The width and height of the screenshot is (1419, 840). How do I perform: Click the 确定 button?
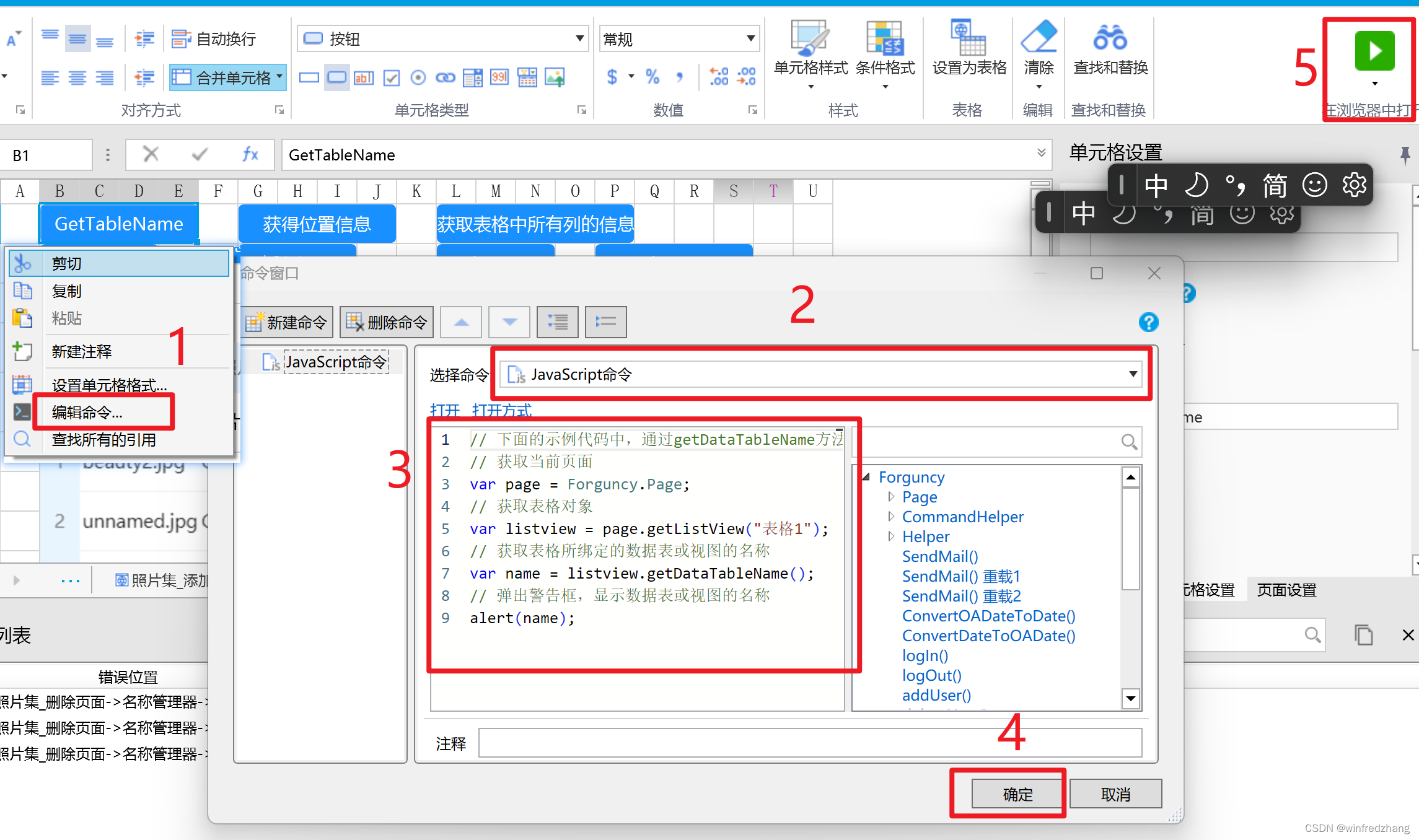point(1017,794)
